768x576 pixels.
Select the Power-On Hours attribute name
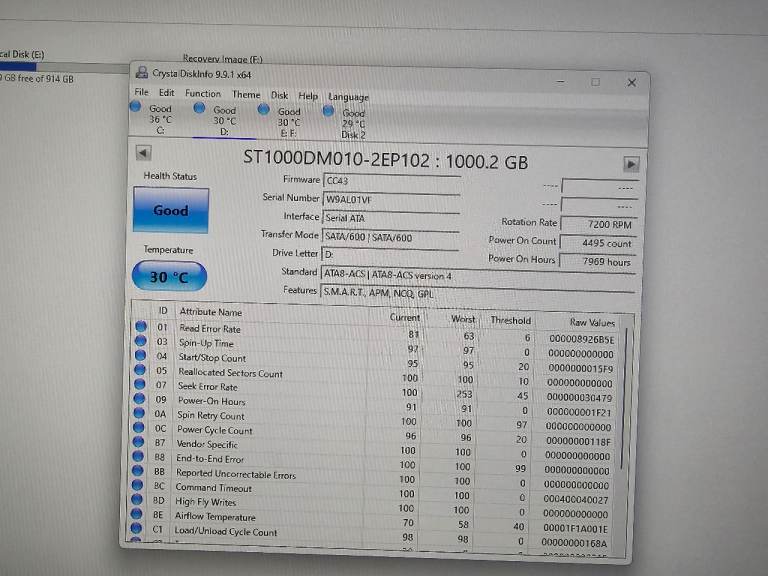click(211, 401)
